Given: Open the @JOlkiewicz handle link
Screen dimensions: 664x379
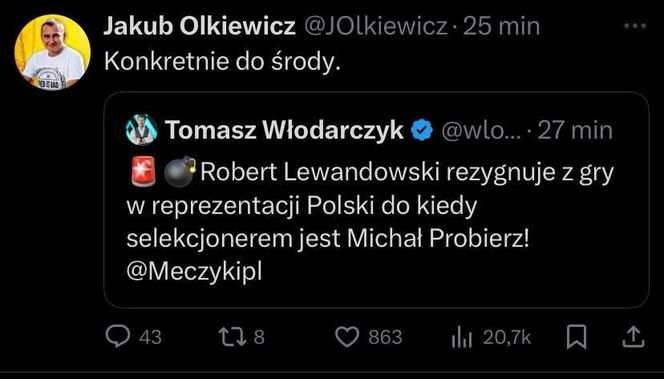Looking at the screenshot, I should tap(375, 27).
